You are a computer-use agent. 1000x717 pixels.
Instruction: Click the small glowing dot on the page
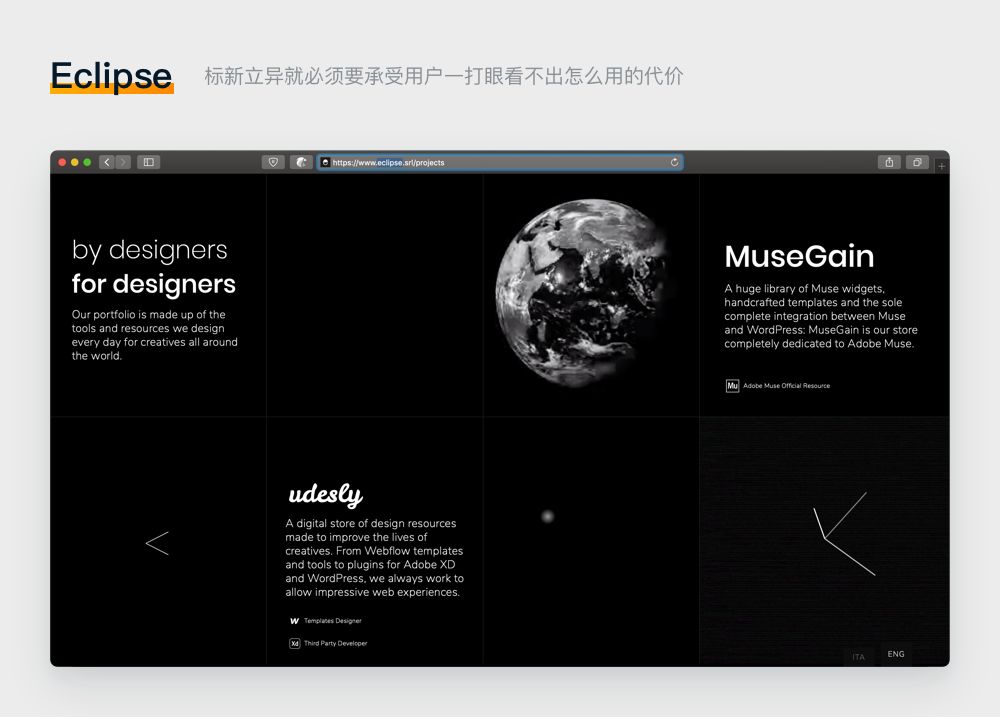547,516
